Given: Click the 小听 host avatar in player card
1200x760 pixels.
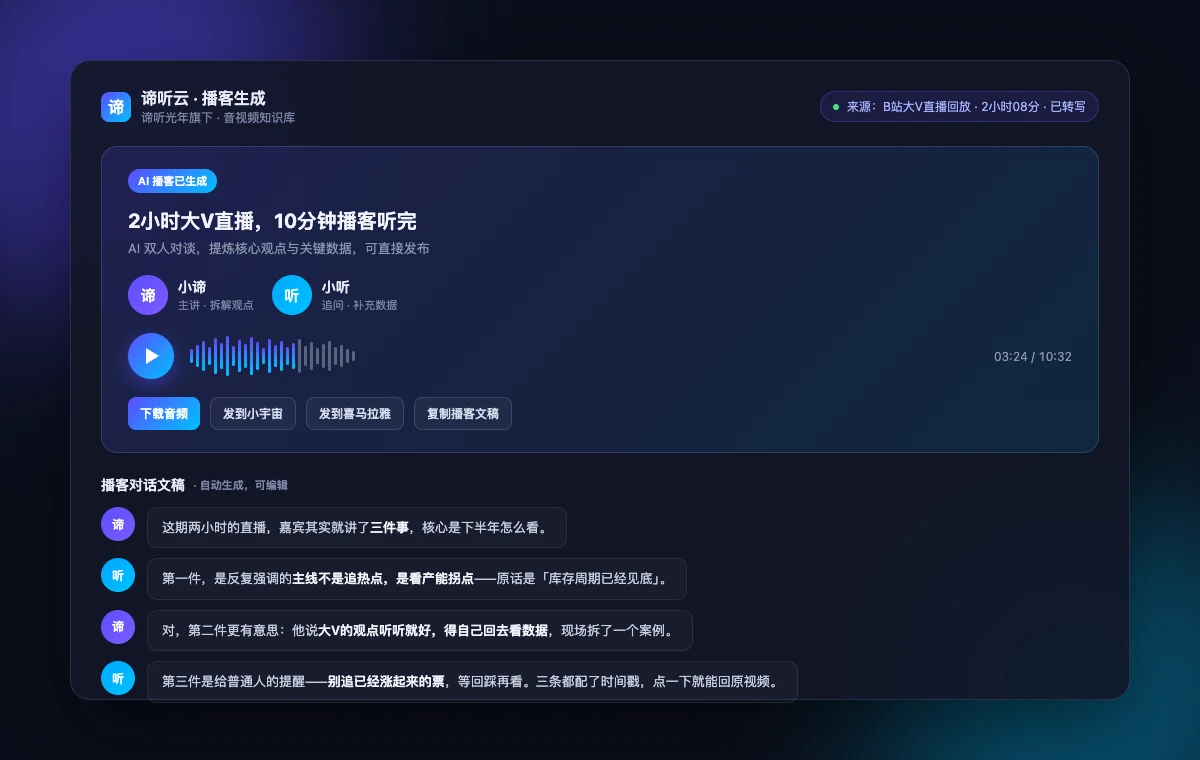Looking at the screenshot, I should 292,295.
